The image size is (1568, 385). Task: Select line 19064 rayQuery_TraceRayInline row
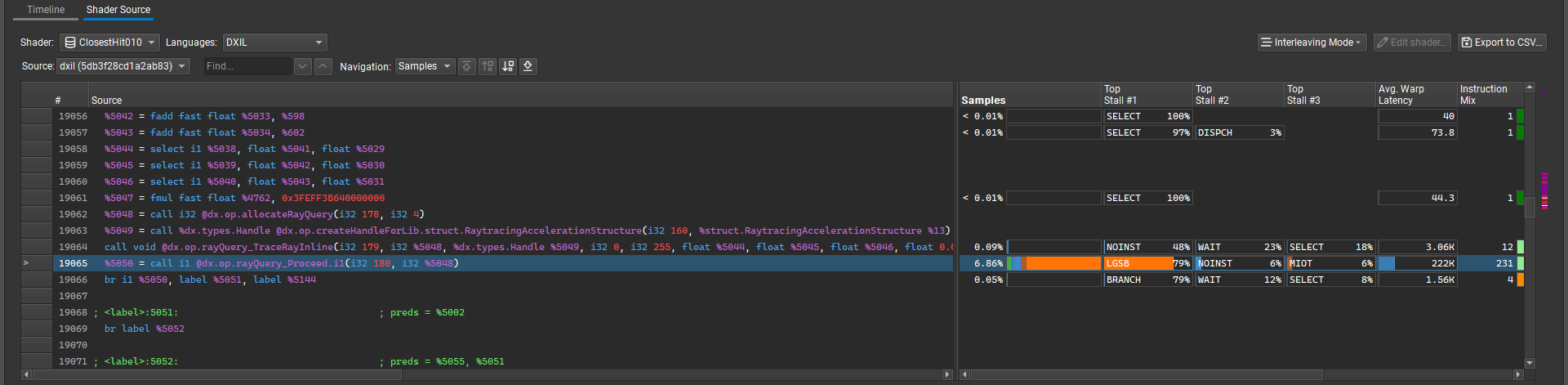pyautogui.click(x=503, y=247)
